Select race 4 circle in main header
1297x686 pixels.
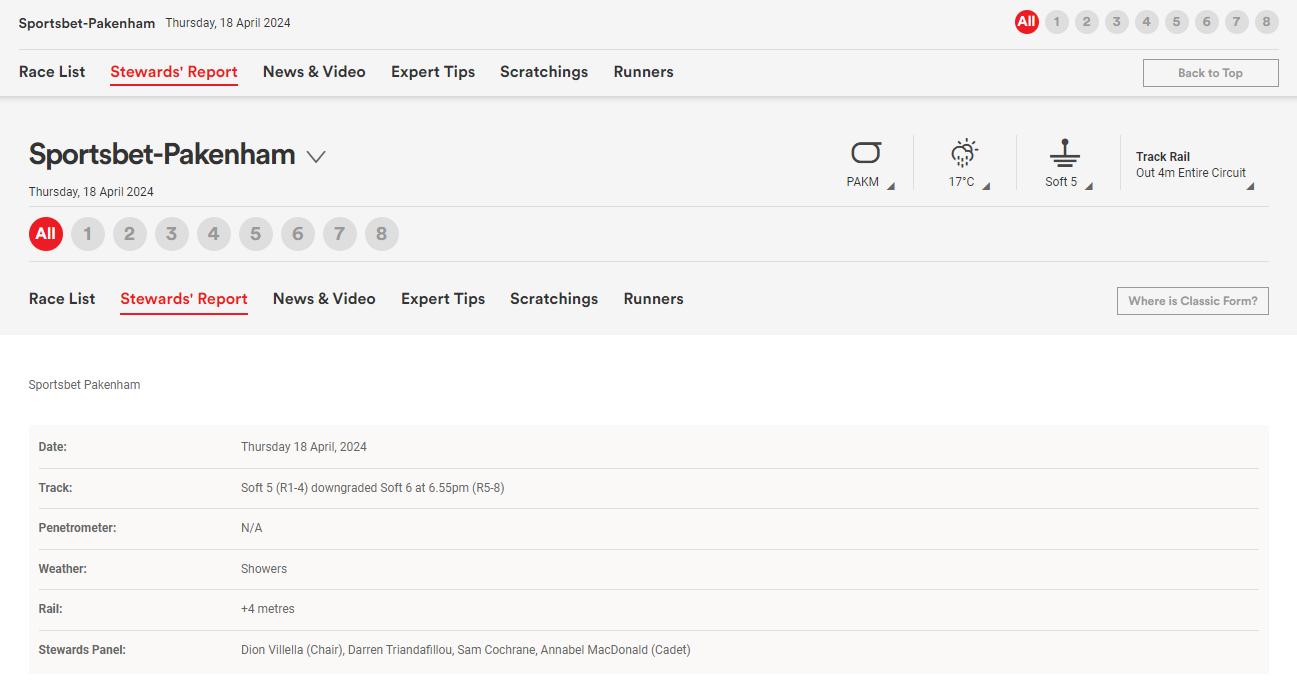[214, 234]
